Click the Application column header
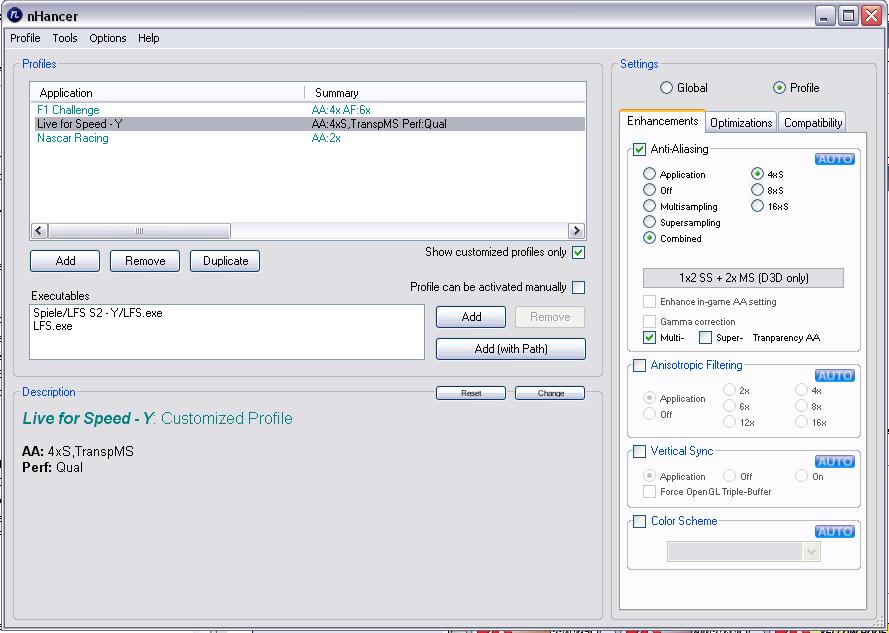 coord(168,93)
